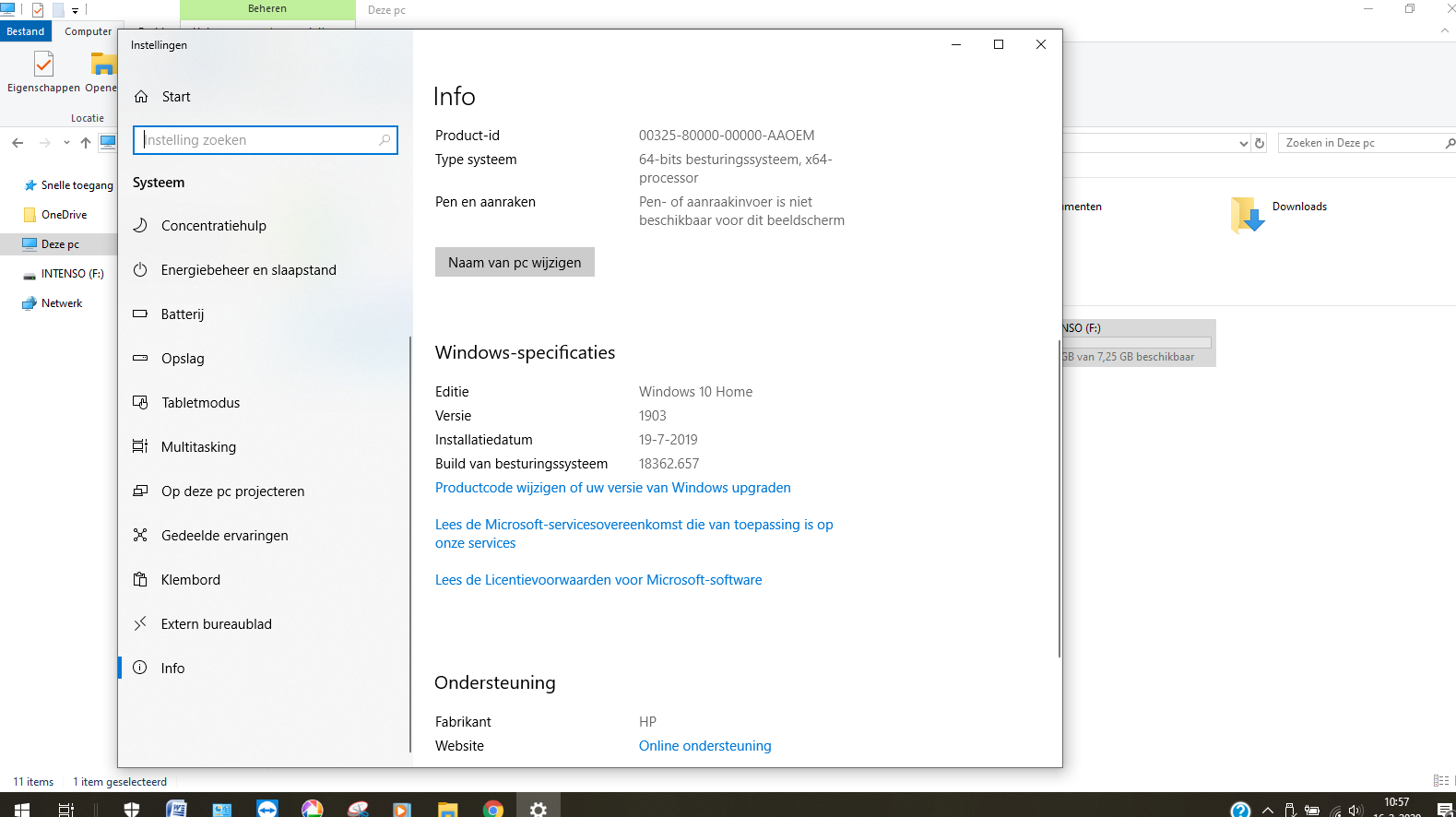Open Quick Access Toolbar customize dropdown
Viewport: 1456px width, 817px height.
click(76, 10)
